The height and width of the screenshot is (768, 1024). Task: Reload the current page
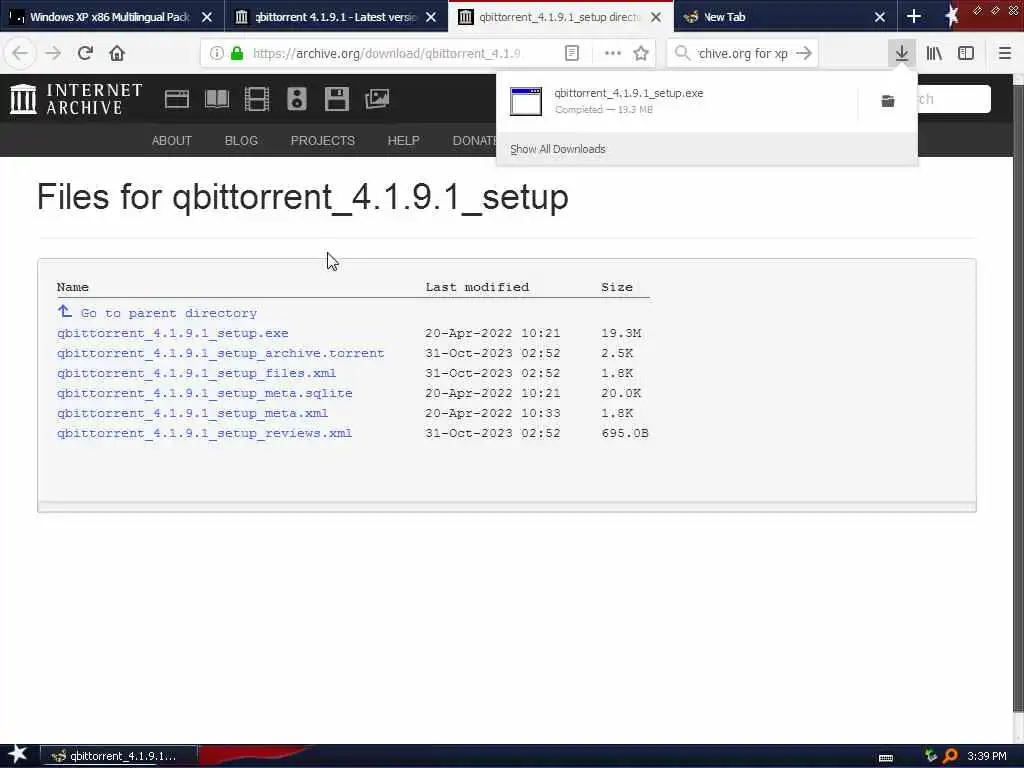coord(85,53)
